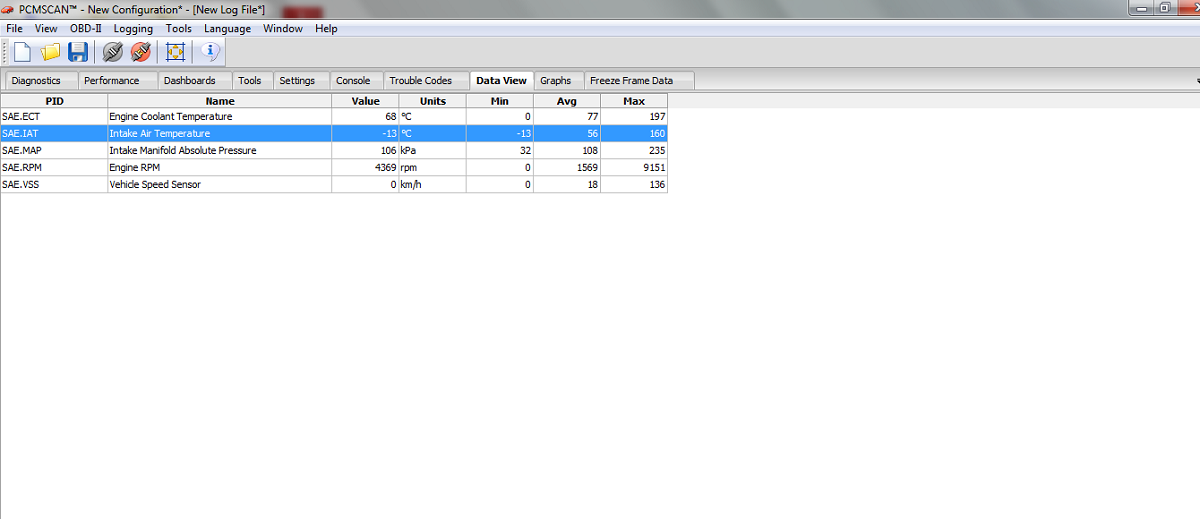Open the OBD-II menu
The height and width of the screenshot is (519, 1200).
(86, 29)
